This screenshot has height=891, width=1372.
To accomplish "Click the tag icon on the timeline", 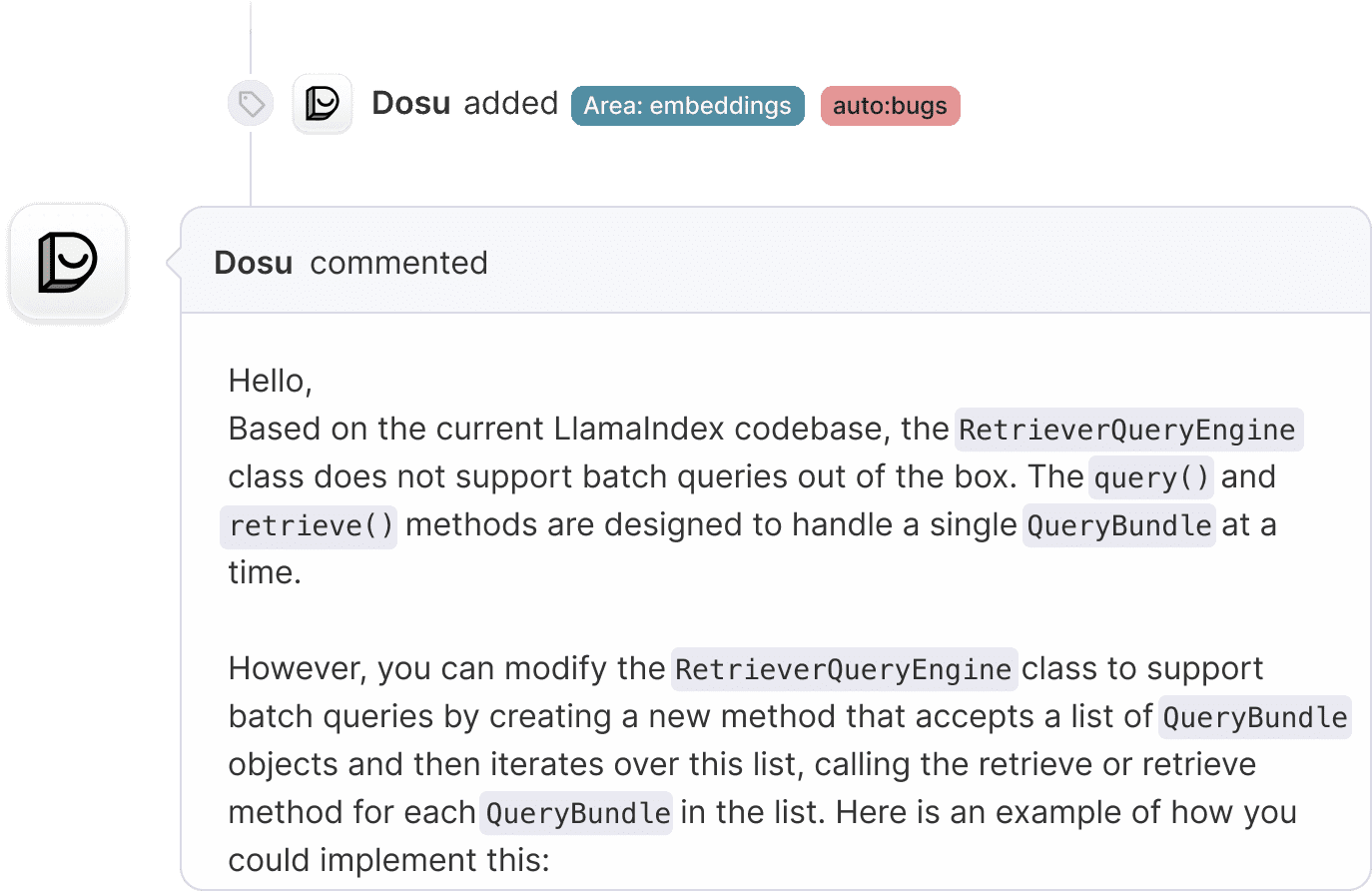I will pos(251,104).
